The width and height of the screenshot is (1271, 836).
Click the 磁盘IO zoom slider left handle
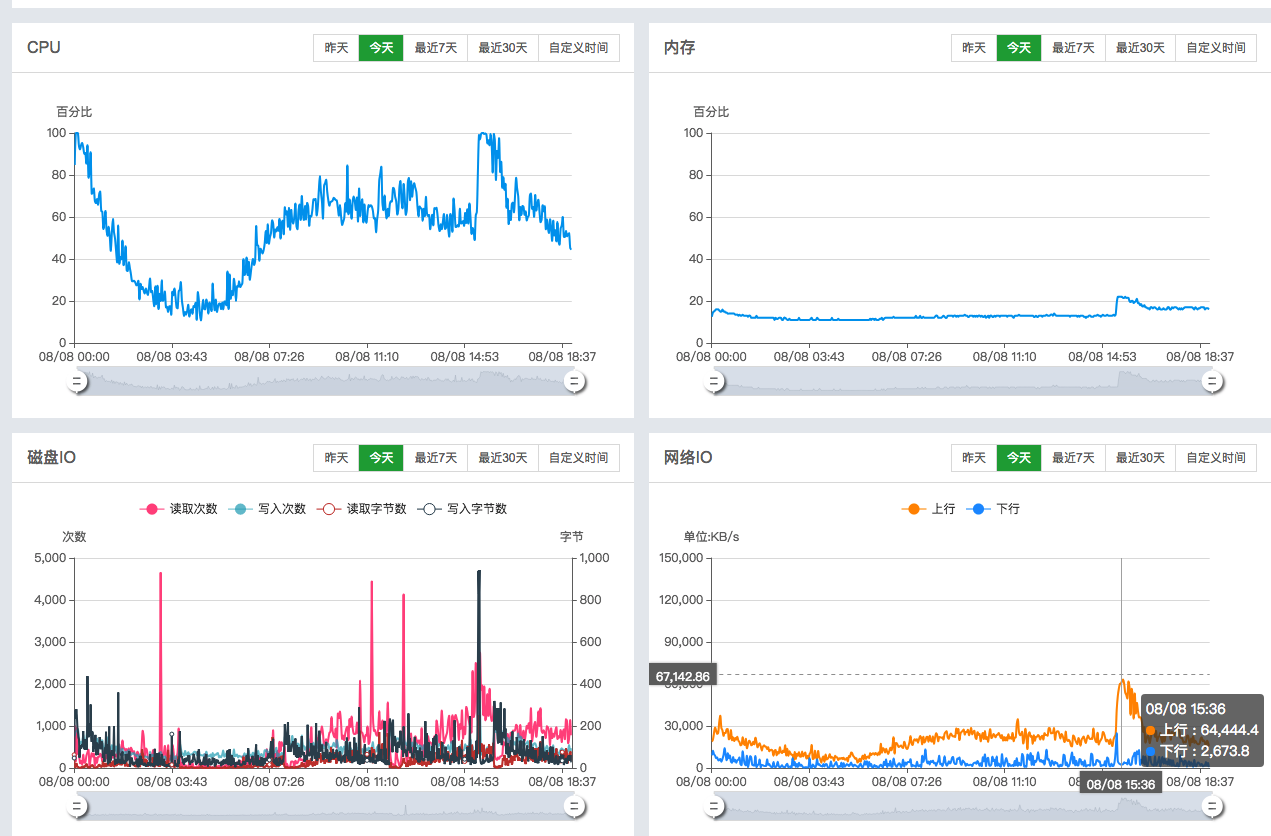point(77,806)
